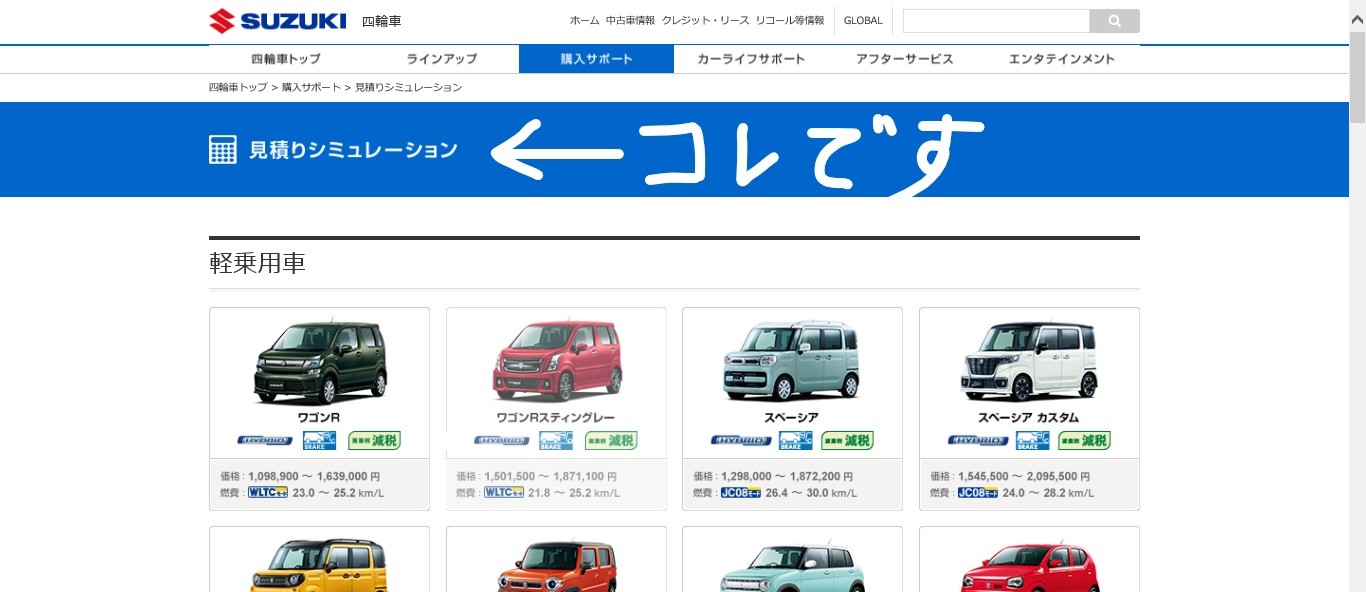
Task: Click the スペーシア カスタム model name
Action: (1029, 417)
